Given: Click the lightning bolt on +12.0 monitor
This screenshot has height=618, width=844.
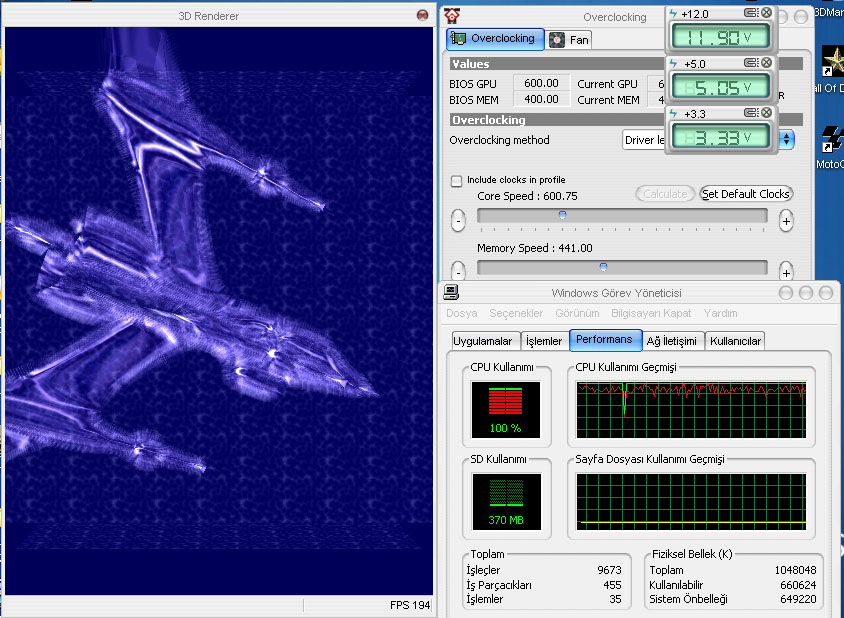Looking at the screenshot, I should tap(673, 13).
